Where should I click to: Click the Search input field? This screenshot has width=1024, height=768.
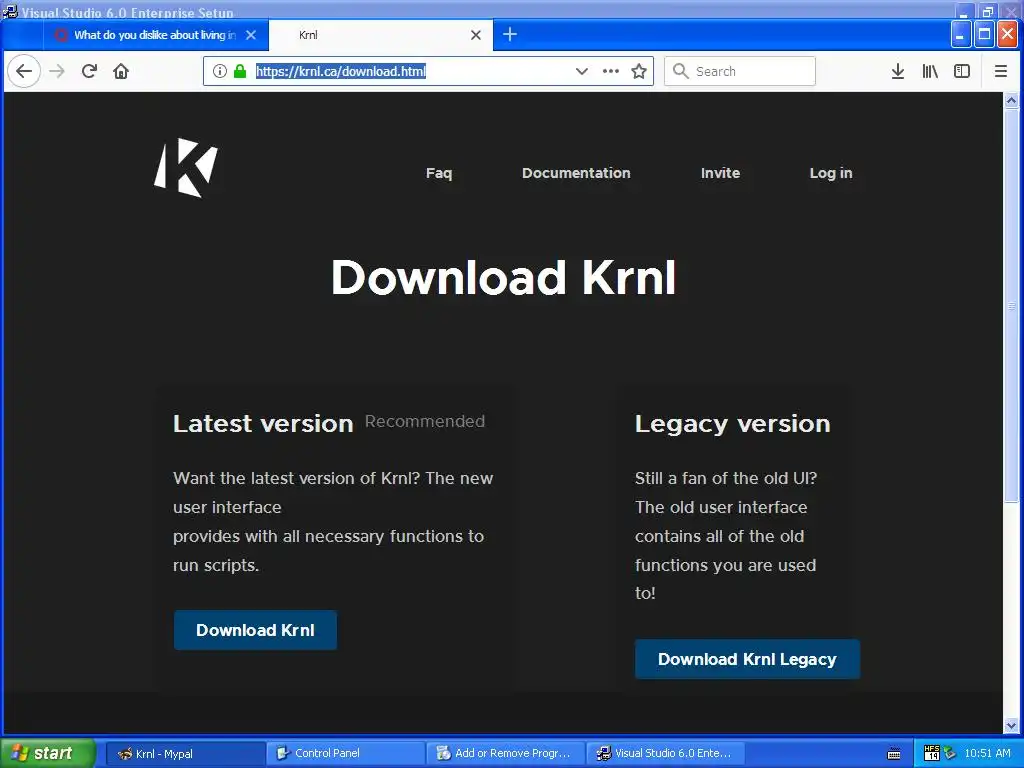click(x=740, y=71)
